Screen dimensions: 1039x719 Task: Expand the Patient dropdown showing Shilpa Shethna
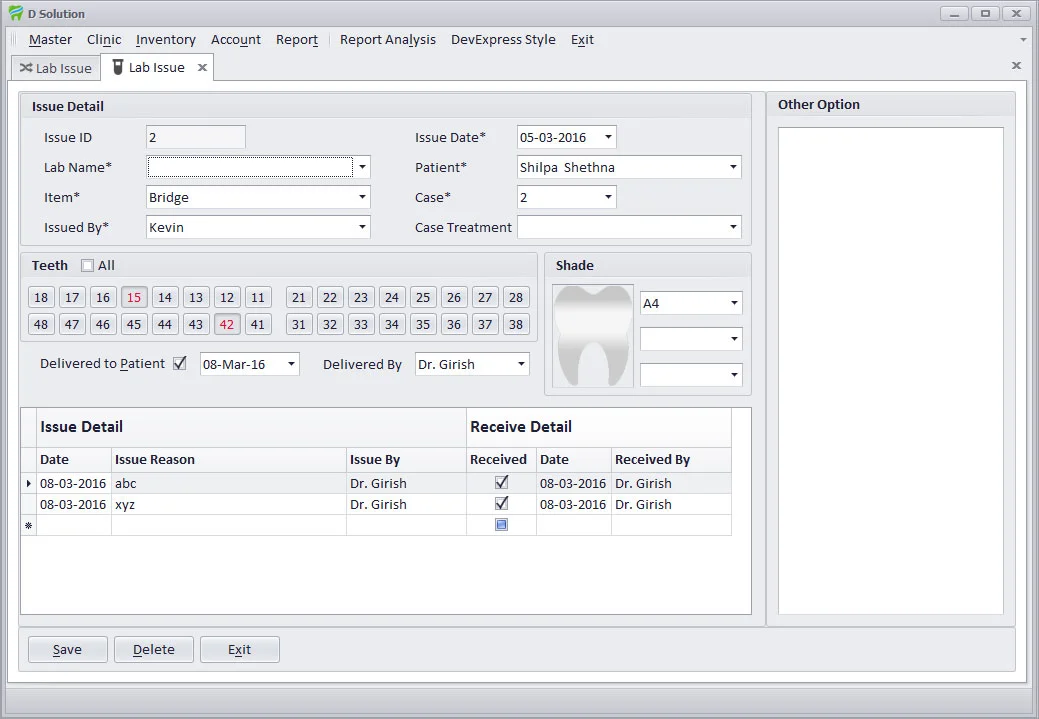click(733, 167)
